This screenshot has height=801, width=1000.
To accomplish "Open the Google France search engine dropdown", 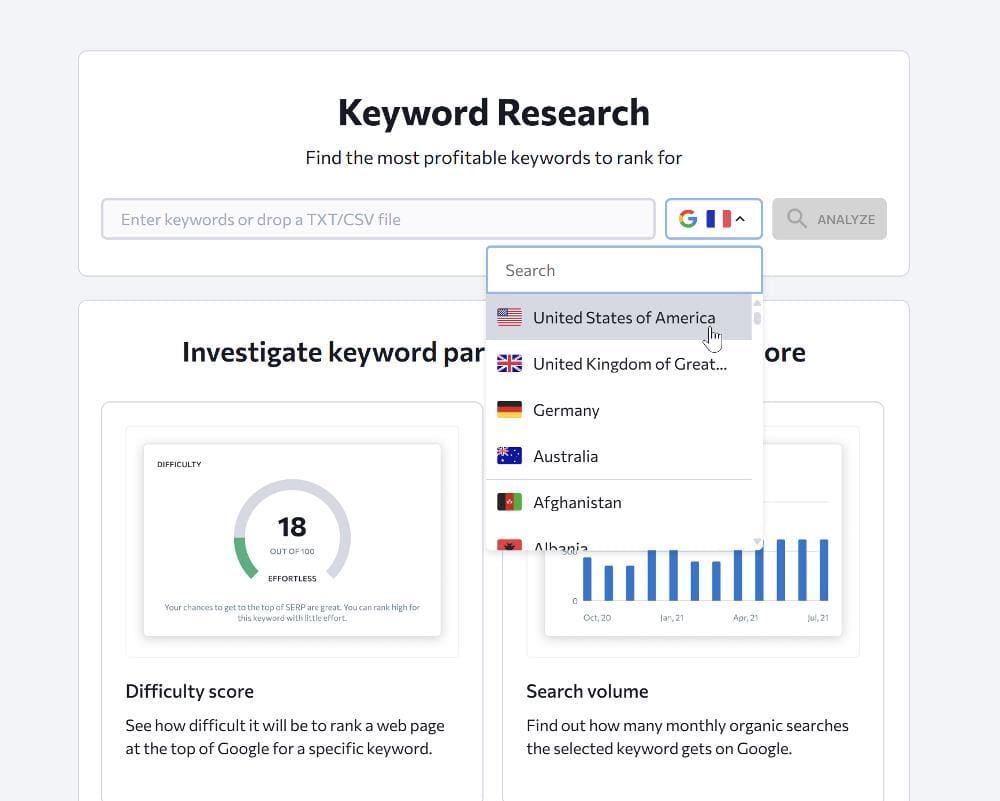I will coord(714,219).
